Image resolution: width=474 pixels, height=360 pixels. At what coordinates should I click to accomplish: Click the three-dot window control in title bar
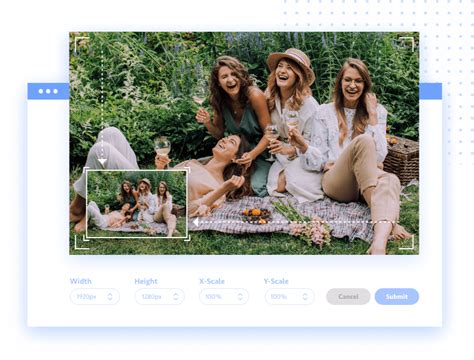(x=48, y=91)
